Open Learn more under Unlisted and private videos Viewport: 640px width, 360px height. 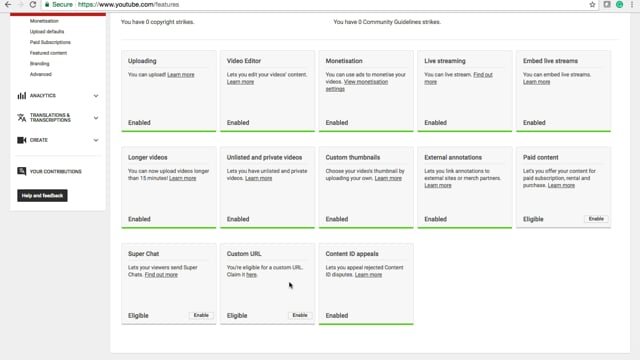258,178
